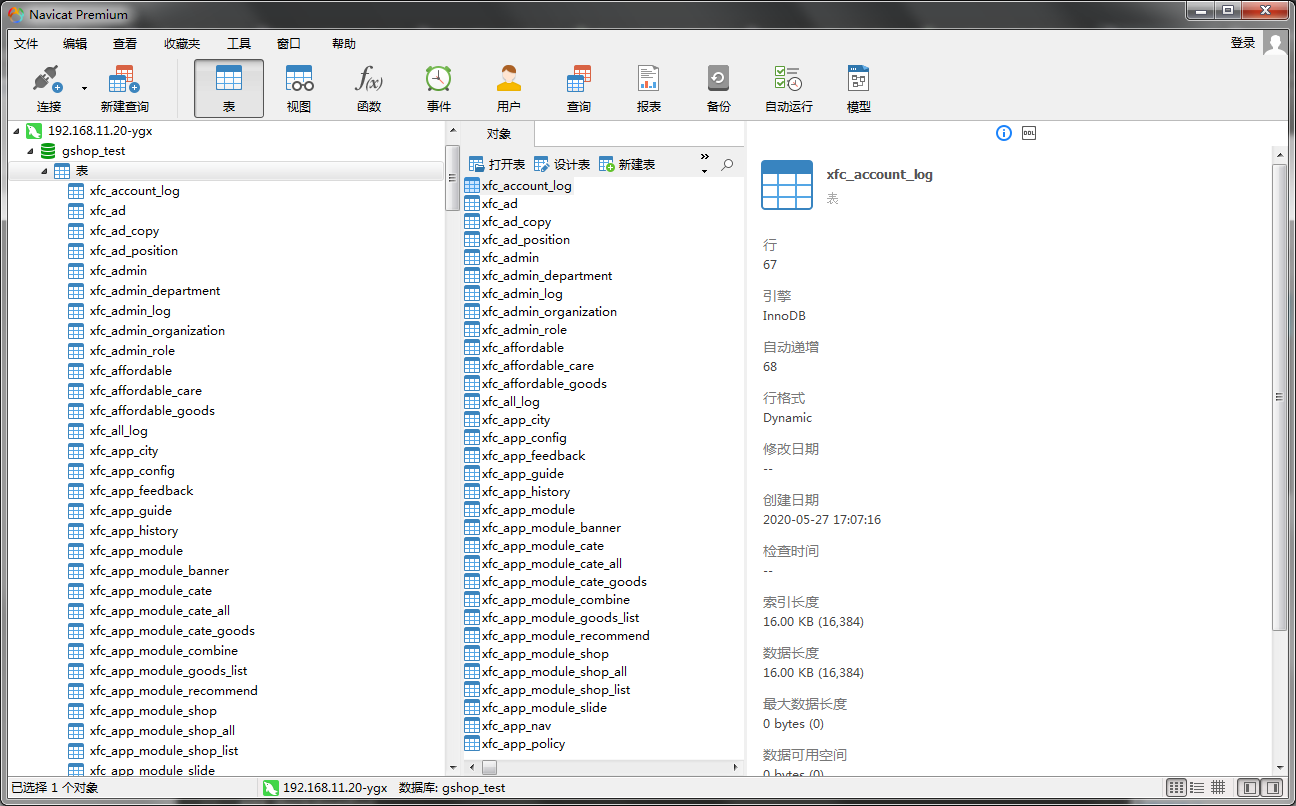The image size is (1296, 806).
Task: Select xfc_app_module_shop_list in the navigation tree
Action: (x=164, y=751)
